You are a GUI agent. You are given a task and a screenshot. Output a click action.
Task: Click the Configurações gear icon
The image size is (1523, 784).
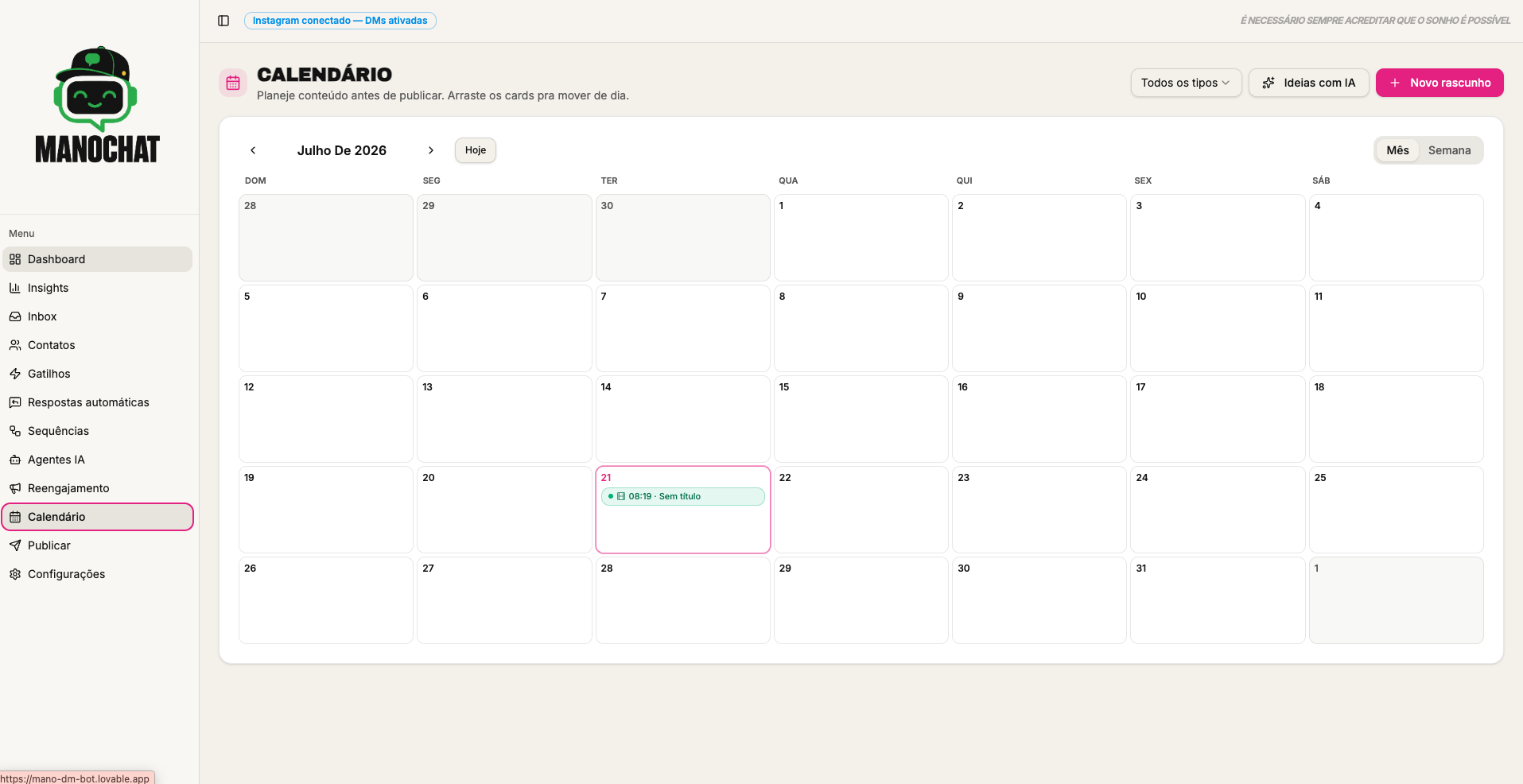15,574
